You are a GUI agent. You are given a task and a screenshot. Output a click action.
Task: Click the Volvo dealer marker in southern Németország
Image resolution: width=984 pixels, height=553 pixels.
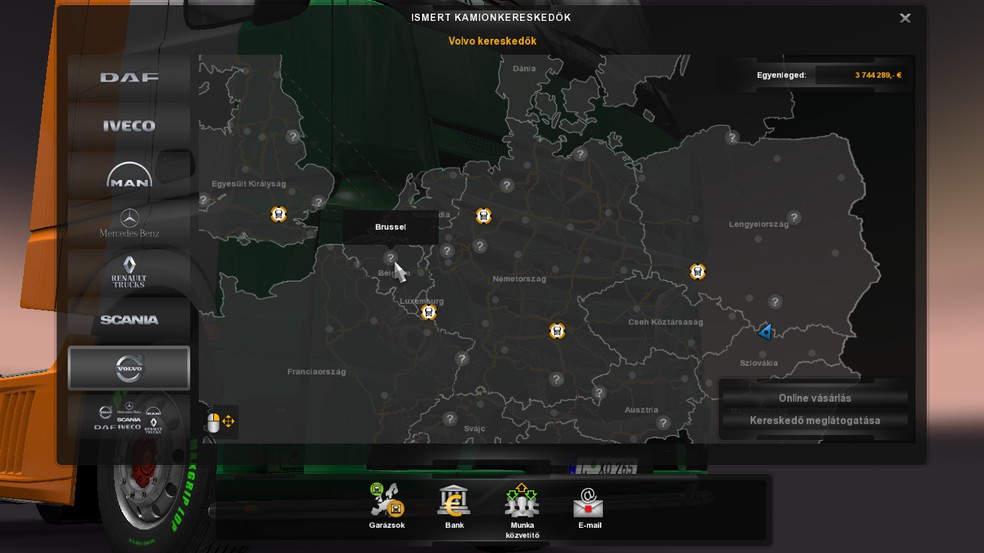click(557, 331)
